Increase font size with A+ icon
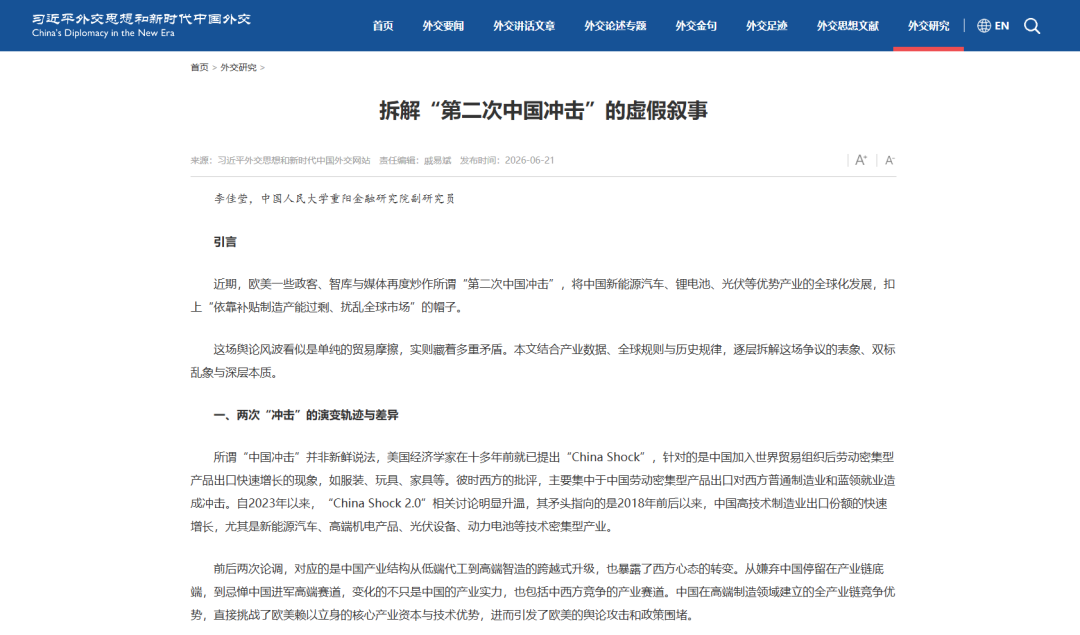1080x635 pixels. (861, 160)
